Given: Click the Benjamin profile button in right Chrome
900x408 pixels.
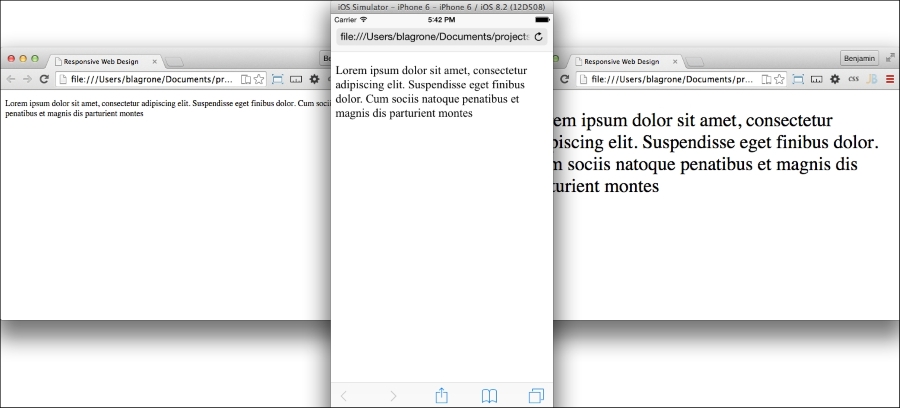Looking at the screenshot, I should tap(859, 59).
